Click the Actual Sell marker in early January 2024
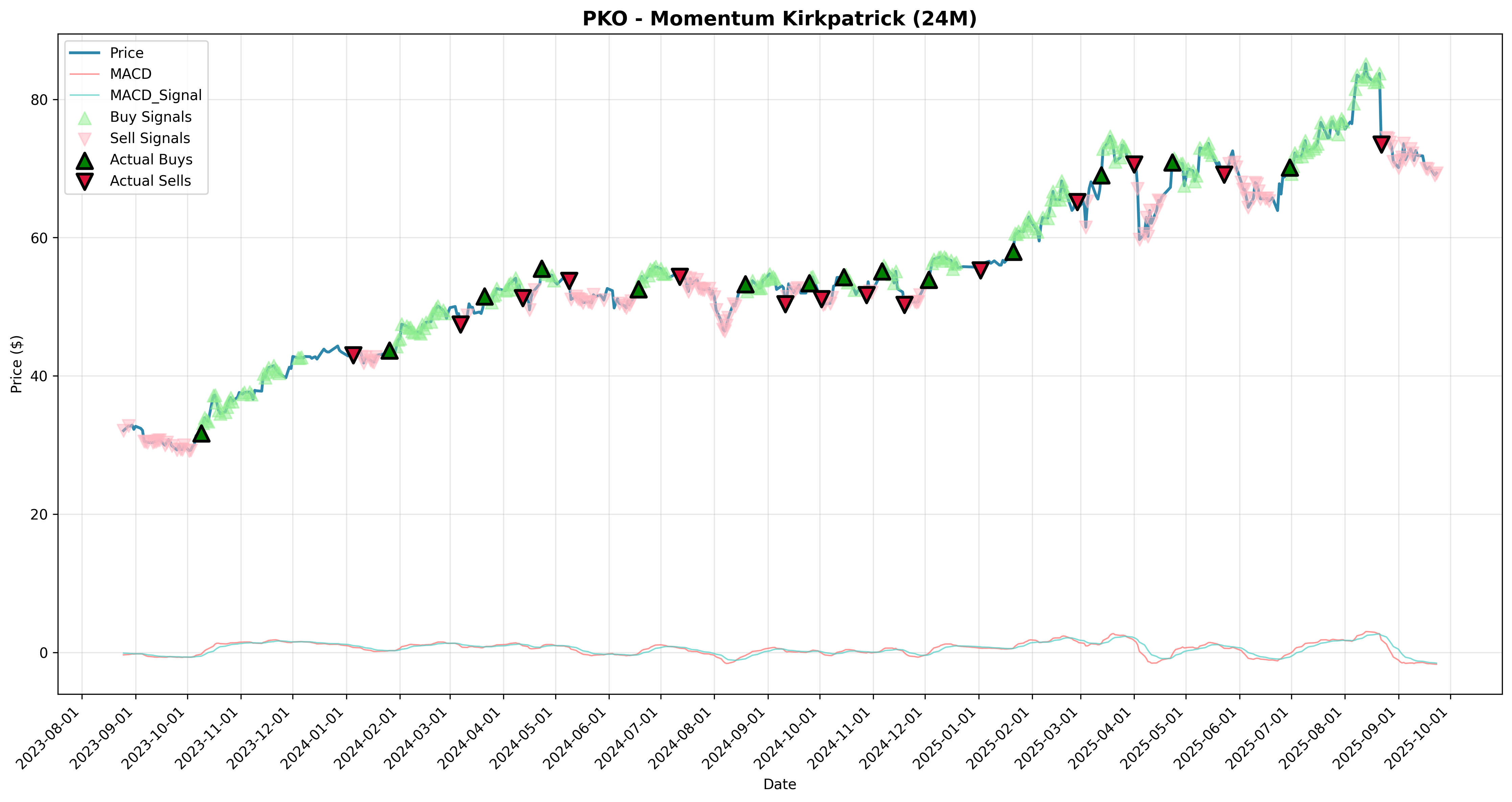 pos(353,354)
